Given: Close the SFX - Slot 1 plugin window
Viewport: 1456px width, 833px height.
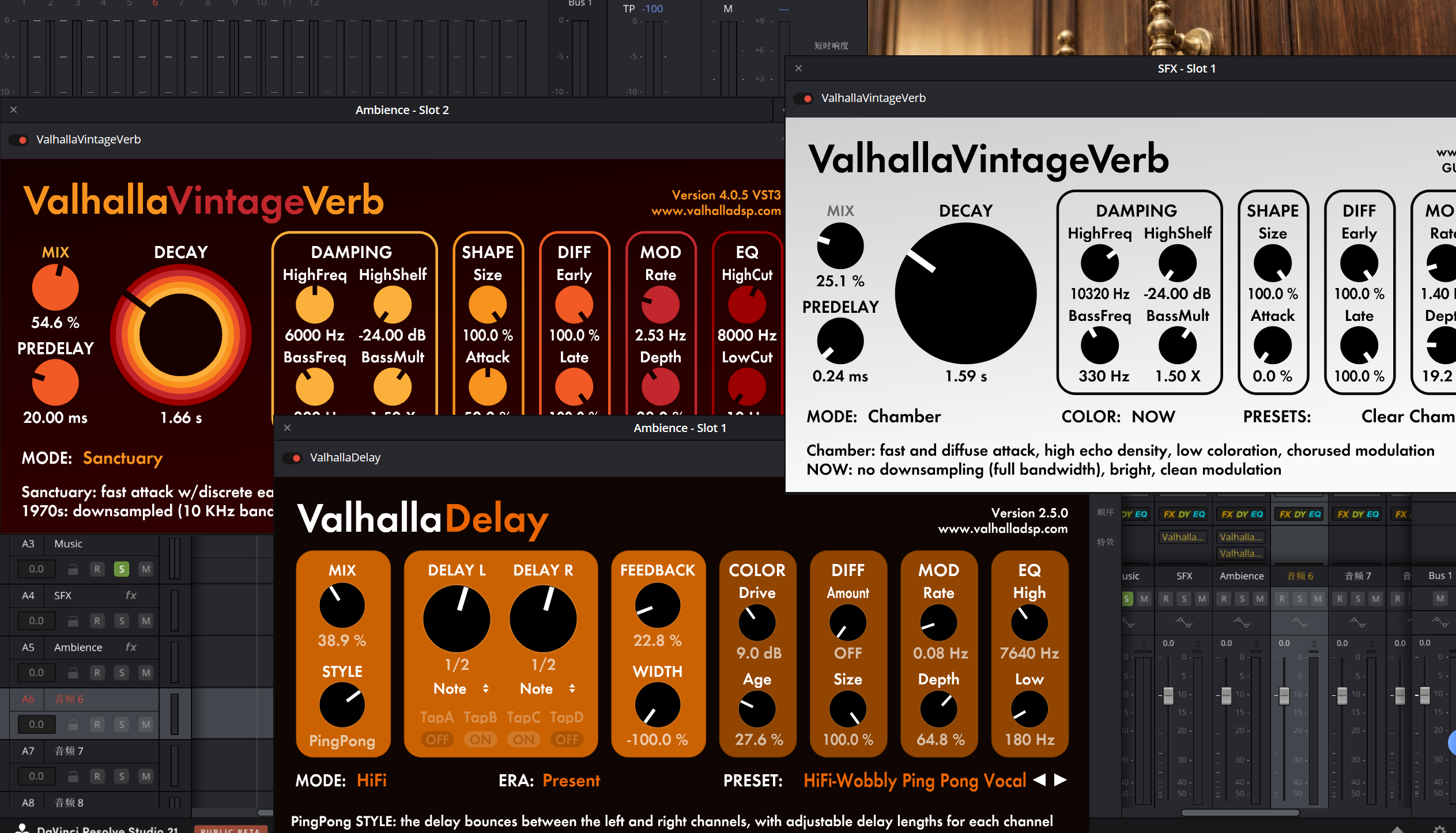Looking at the screenshot, I should coord(798,68).
